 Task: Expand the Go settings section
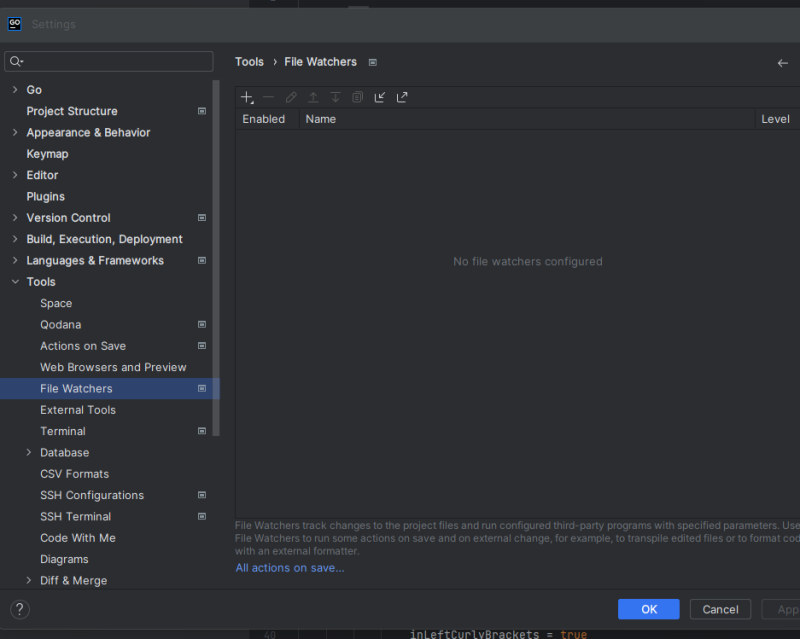[x=15, y=90]
